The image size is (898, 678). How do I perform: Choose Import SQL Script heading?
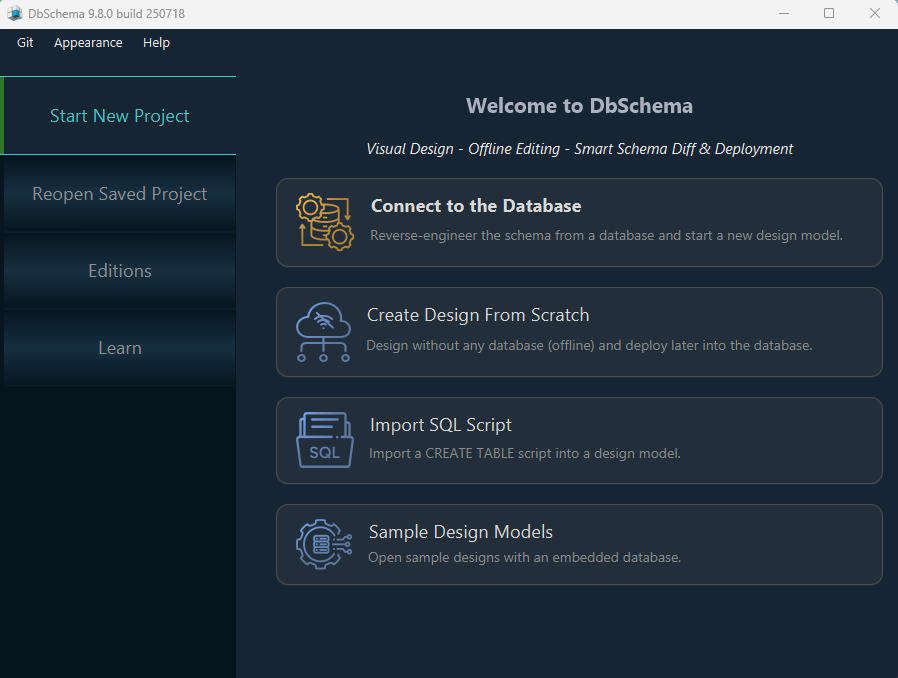click(441, 425)
